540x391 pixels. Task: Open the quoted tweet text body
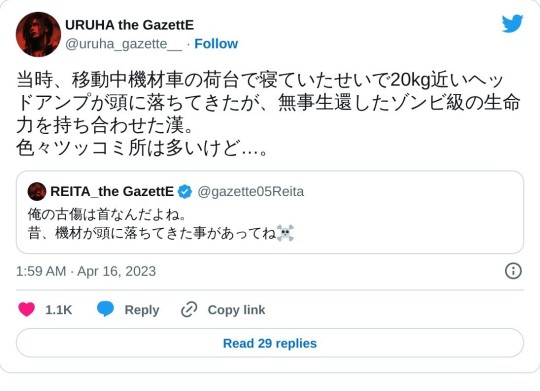coord(160,224)
